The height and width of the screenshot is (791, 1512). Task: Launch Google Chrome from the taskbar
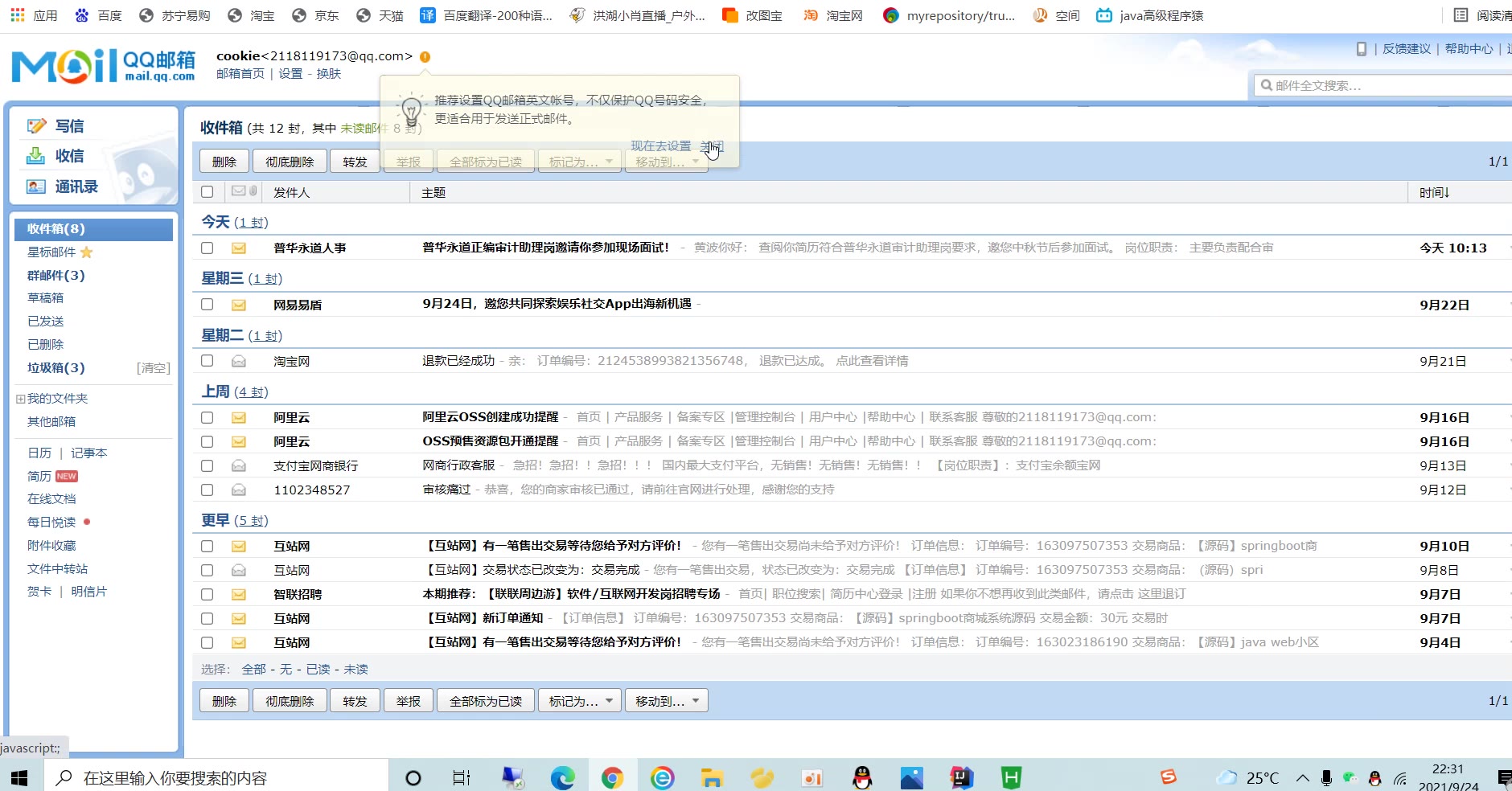pyautogui.click(x=612, y=777)
